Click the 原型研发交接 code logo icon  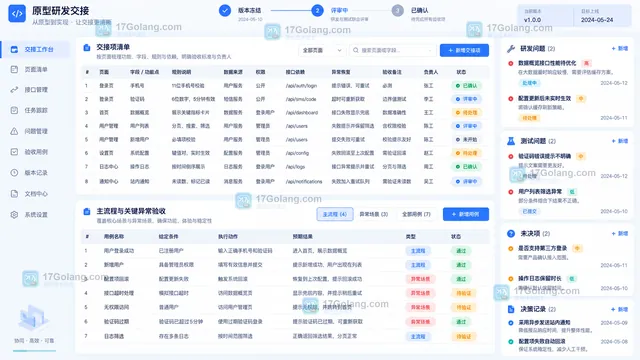click(x=17, y=13)
